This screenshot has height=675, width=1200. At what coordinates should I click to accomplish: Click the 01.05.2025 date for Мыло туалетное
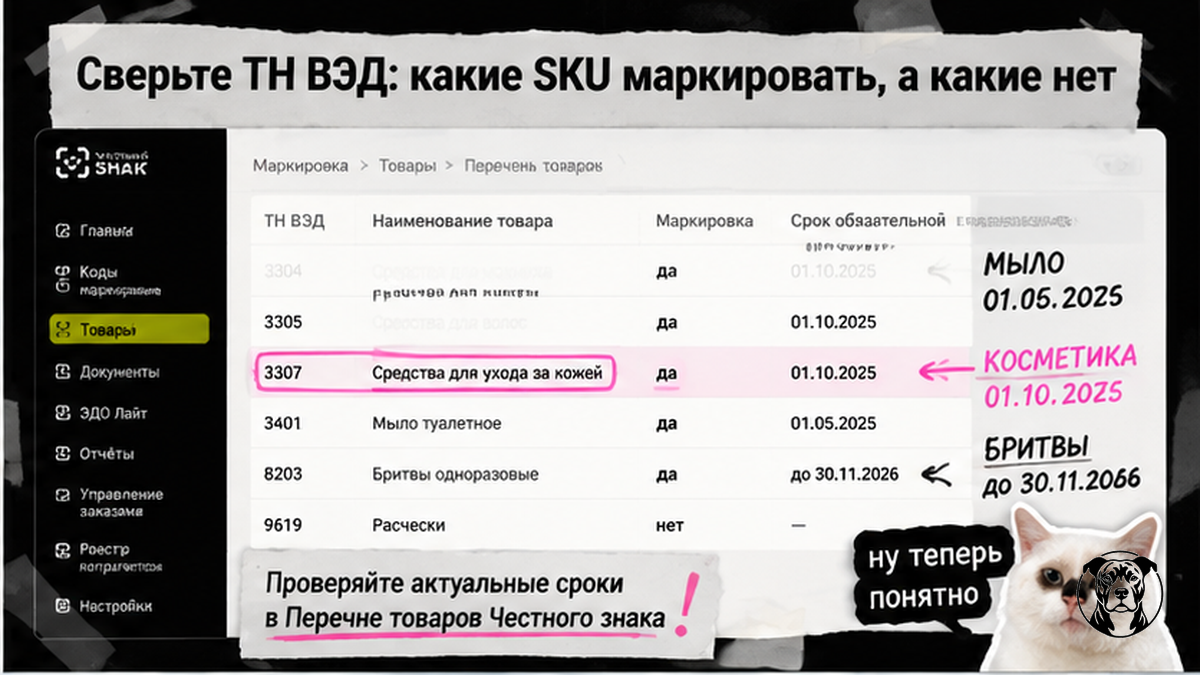(833, 423)
